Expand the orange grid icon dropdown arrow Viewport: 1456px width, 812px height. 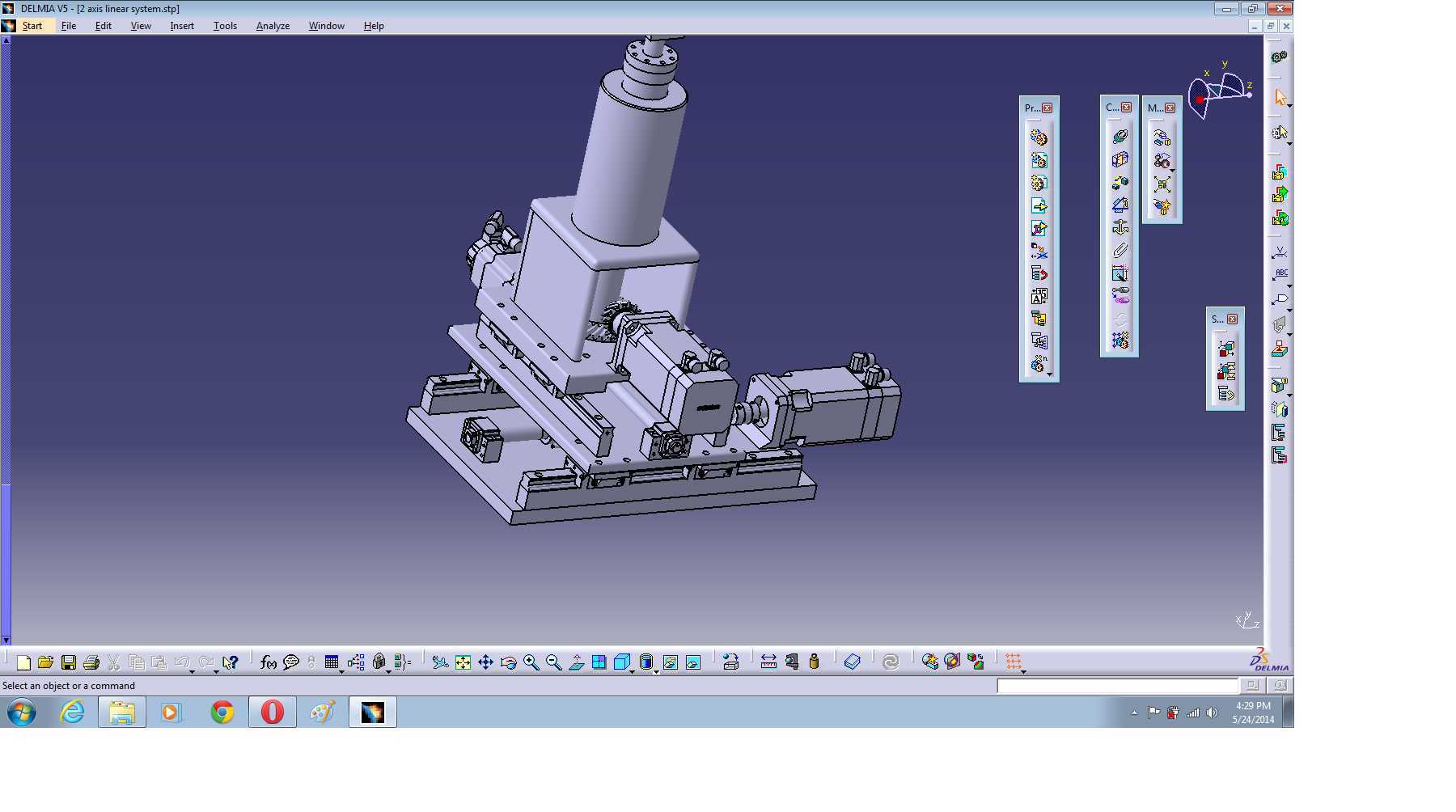click(x=1024, y=671)
